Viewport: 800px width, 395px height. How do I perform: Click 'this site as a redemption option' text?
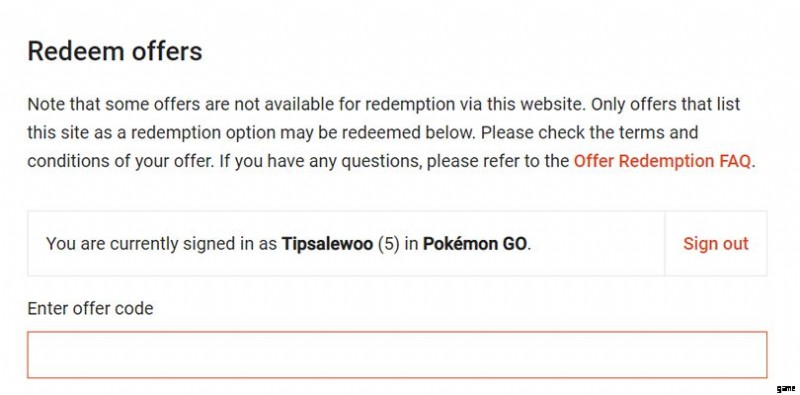pos(152,133)
